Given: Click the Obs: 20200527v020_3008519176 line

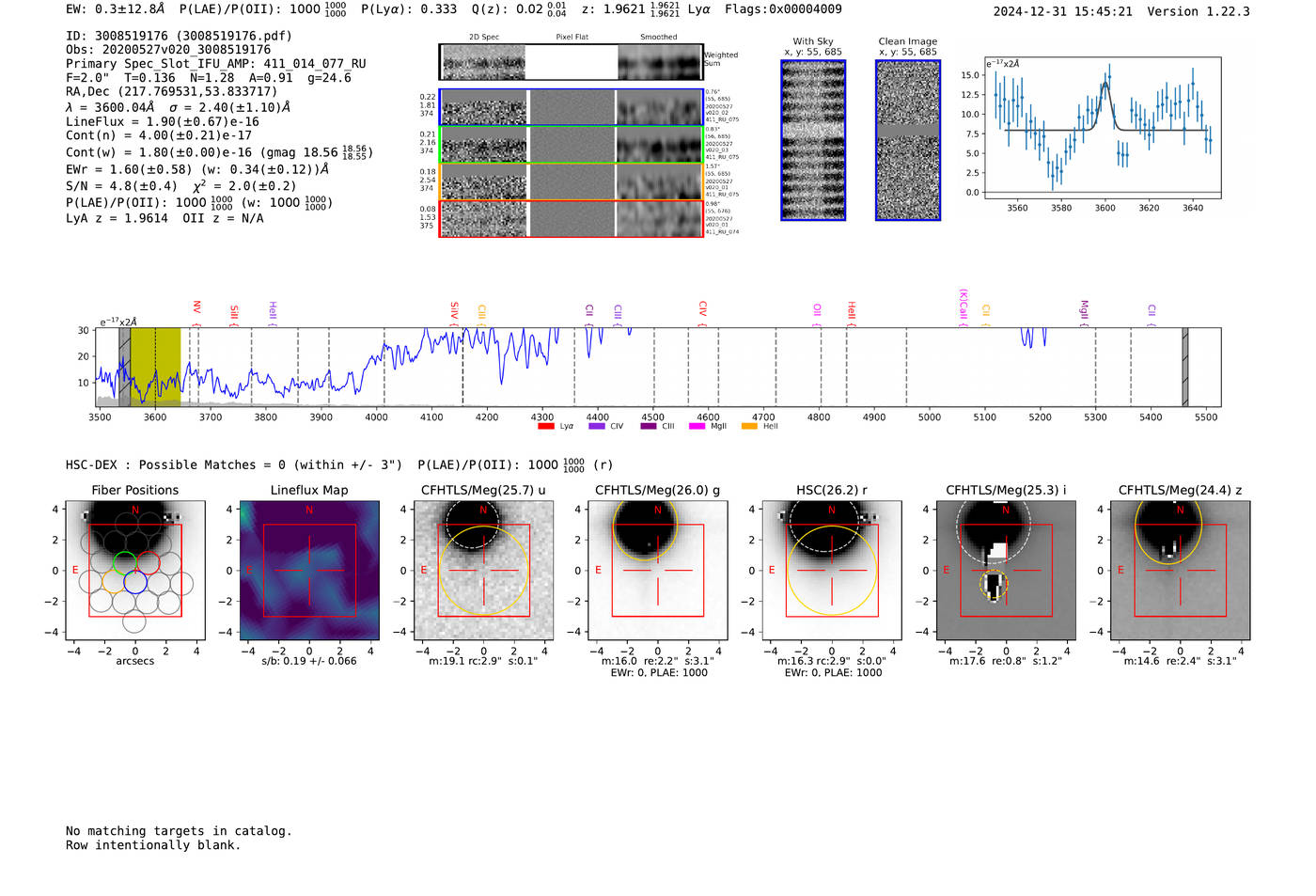Looking at the screenshot, I should (x=168, y=49).
